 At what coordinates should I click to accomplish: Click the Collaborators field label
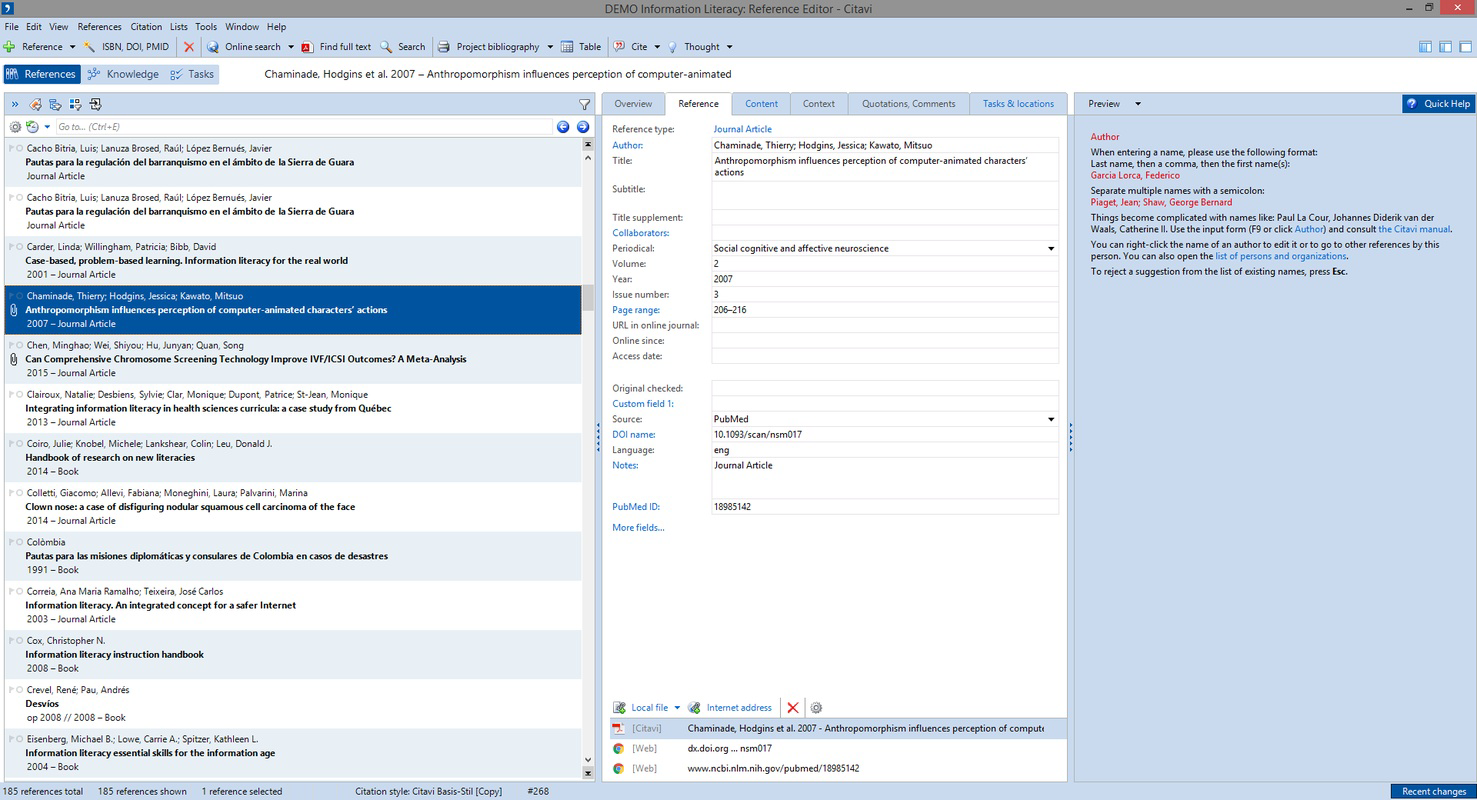pyautogui.click(x=640, y=233)
